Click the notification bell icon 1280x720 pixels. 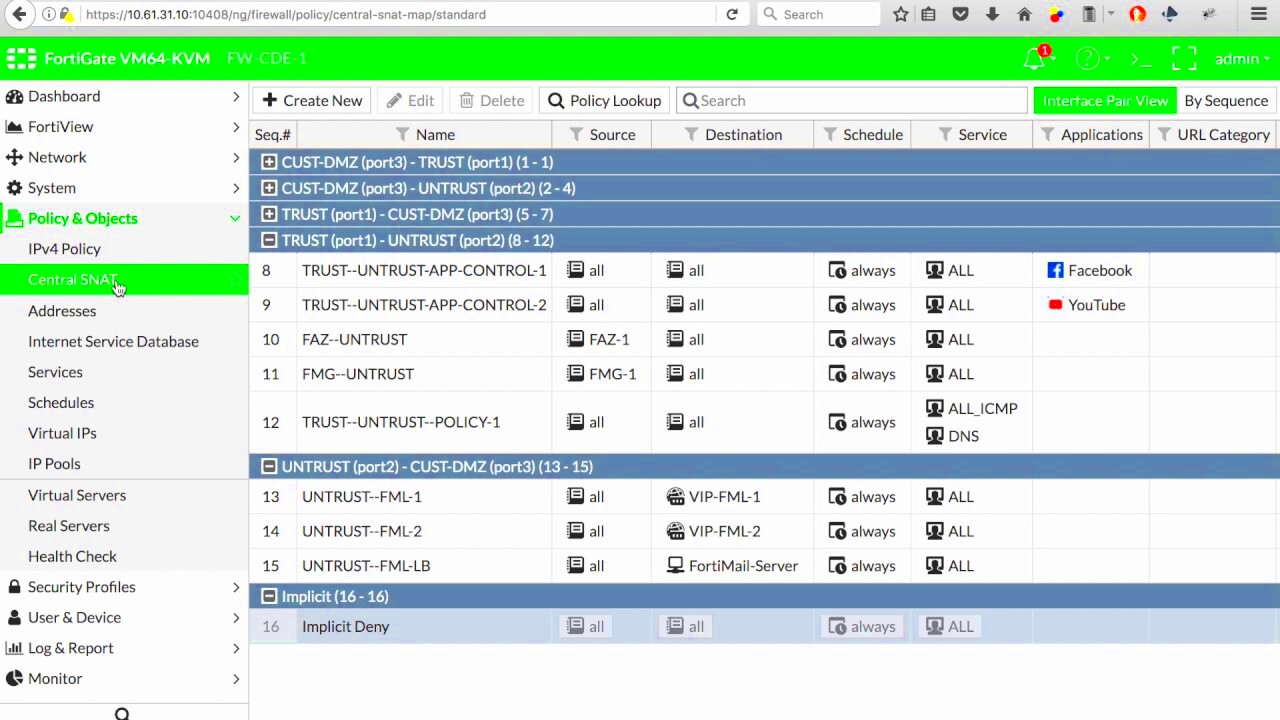1034,58
